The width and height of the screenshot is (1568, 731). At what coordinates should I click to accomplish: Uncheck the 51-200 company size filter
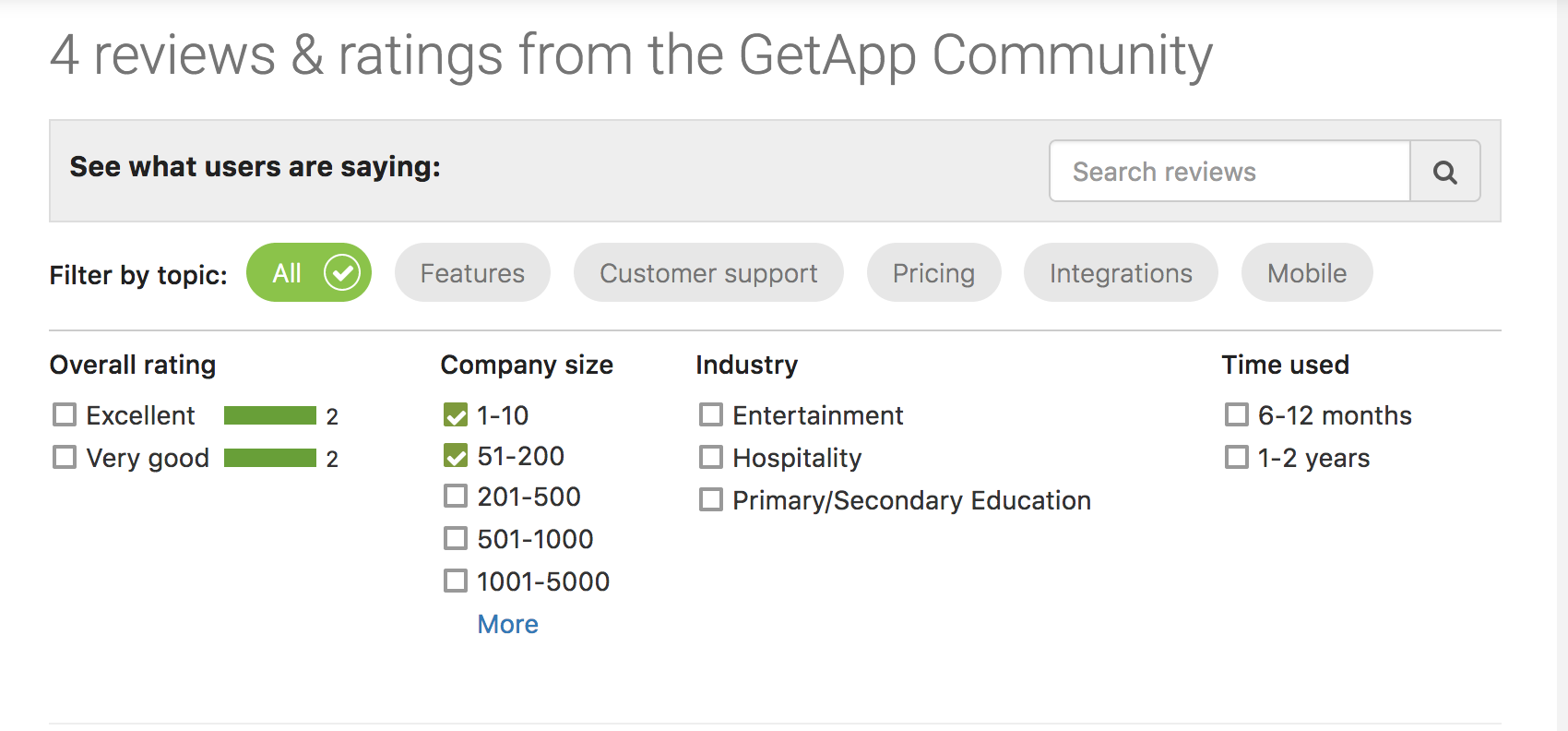click(x=456, y=455)
